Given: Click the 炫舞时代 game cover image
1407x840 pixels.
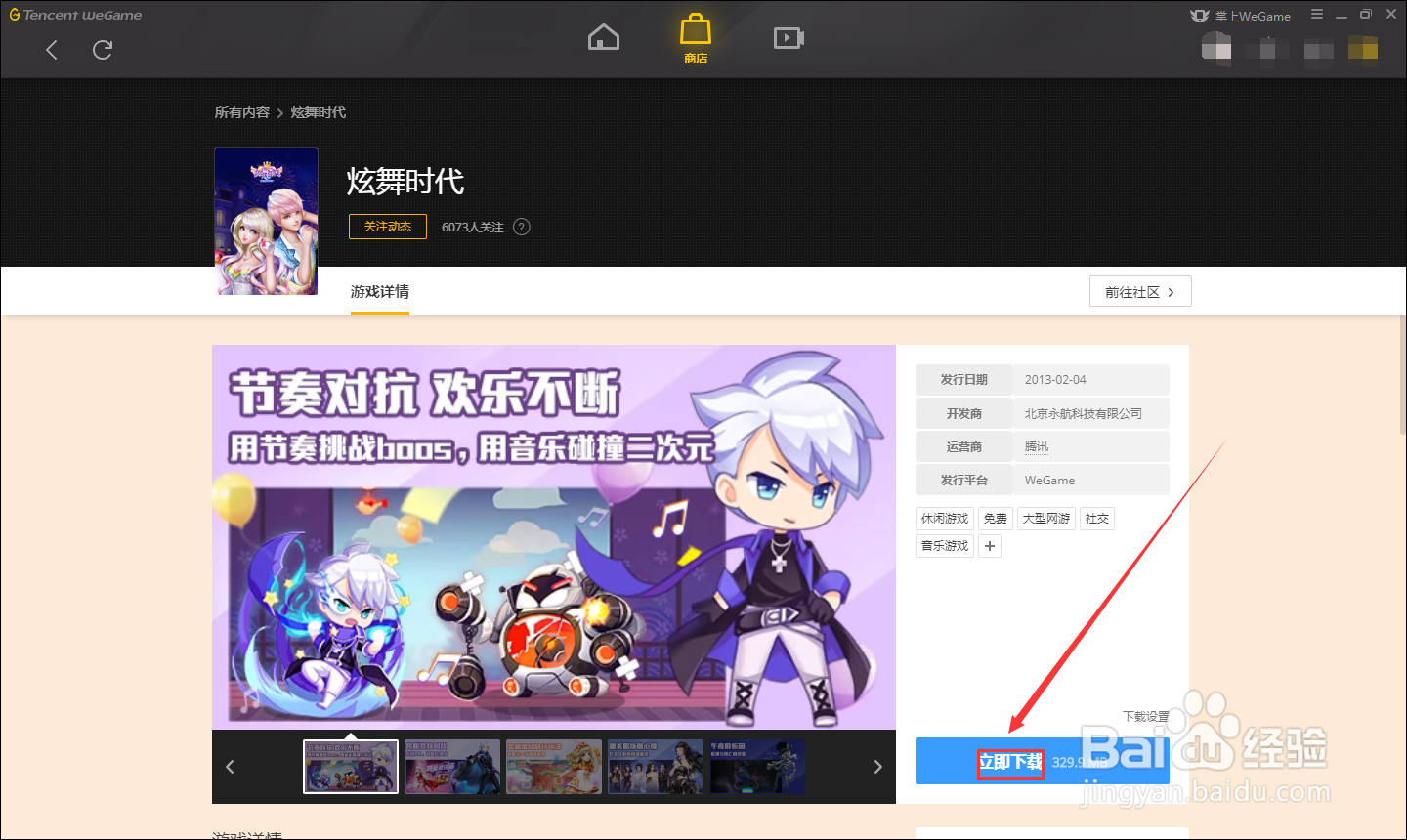Looking at the screenshot, I should (266, 221).
